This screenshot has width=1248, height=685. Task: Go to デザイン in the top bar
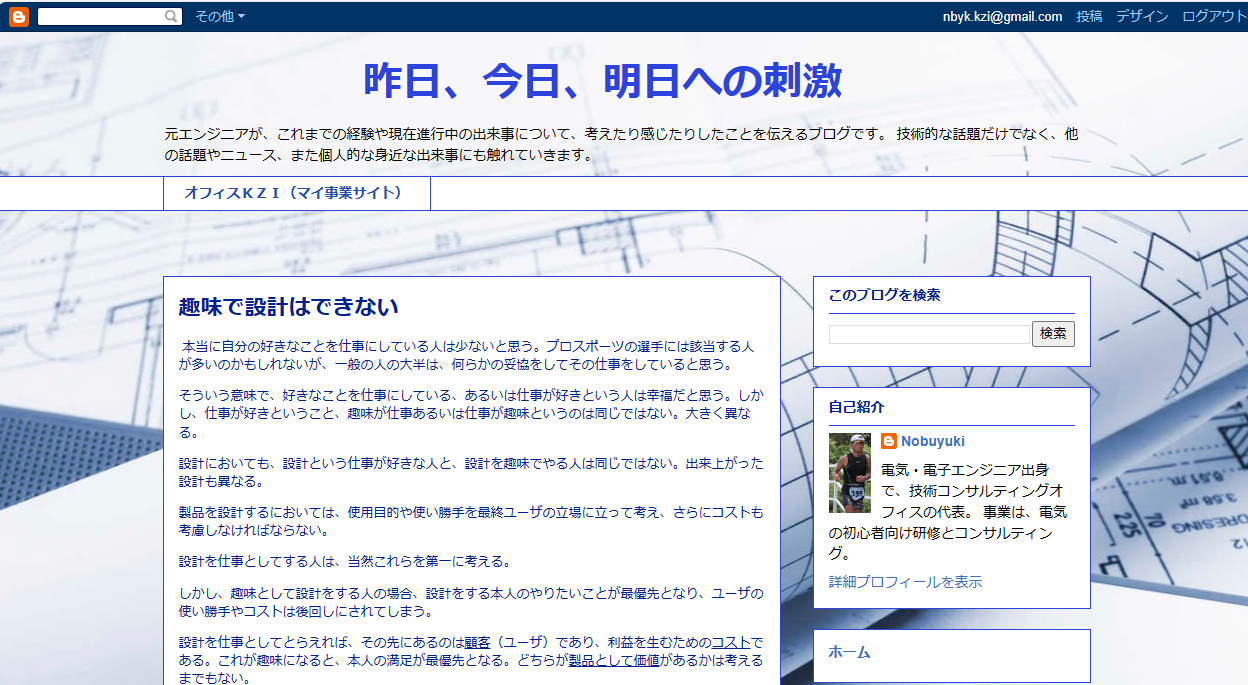pyautogui.click(x=1141, y=16)
